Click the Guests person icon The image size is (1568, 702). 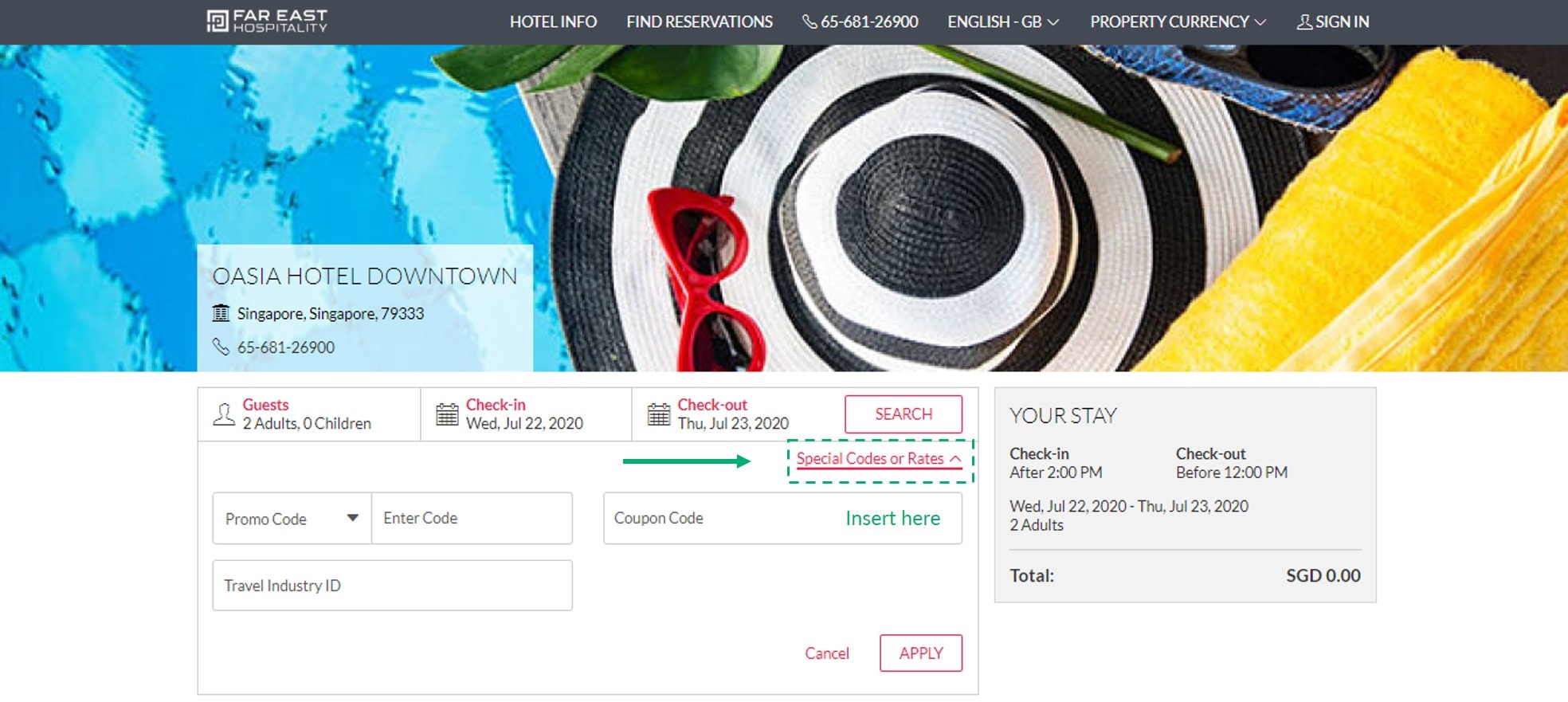[x=224, y=414]
